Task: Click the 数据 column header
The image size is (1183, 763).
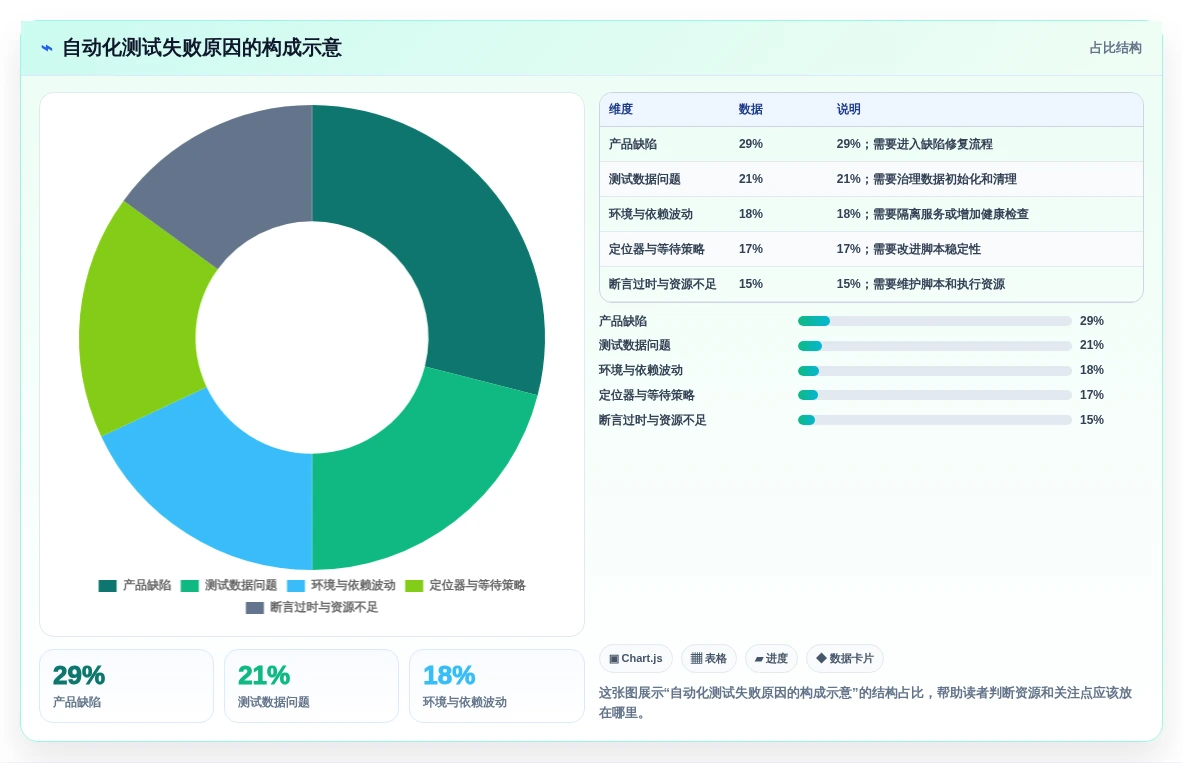Action: (751, 109)
